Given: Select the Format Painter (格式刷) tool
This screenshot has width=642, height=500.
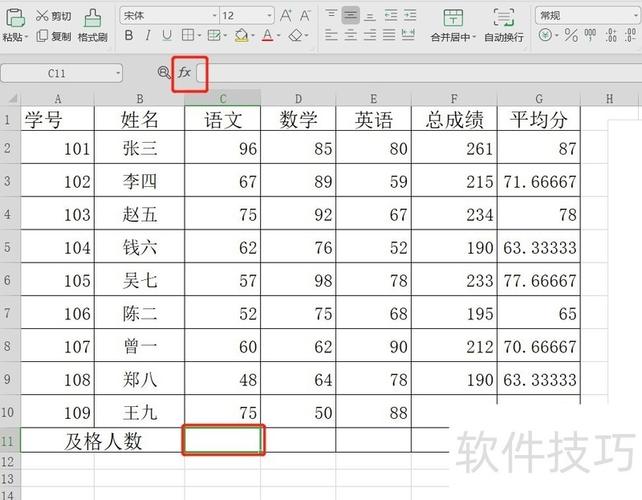Looking at the screenshot, I should pos(93,26).
